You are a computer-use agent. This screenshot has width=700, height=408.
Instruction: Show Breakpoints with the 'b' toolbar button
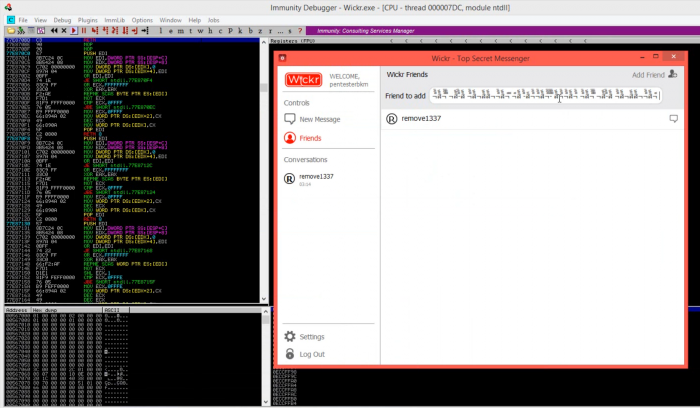(250, 31)
